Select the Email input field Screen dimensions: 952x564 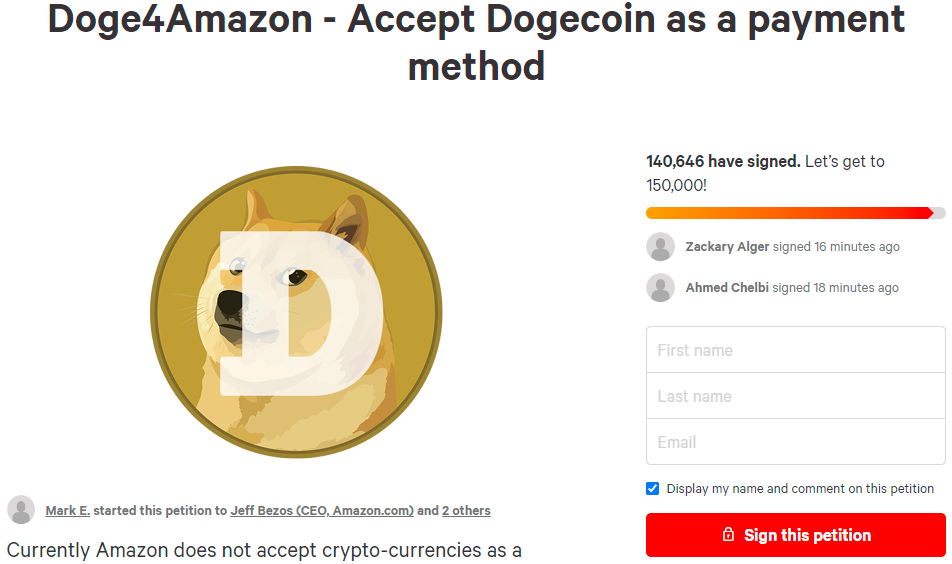(x=795, y=442)
